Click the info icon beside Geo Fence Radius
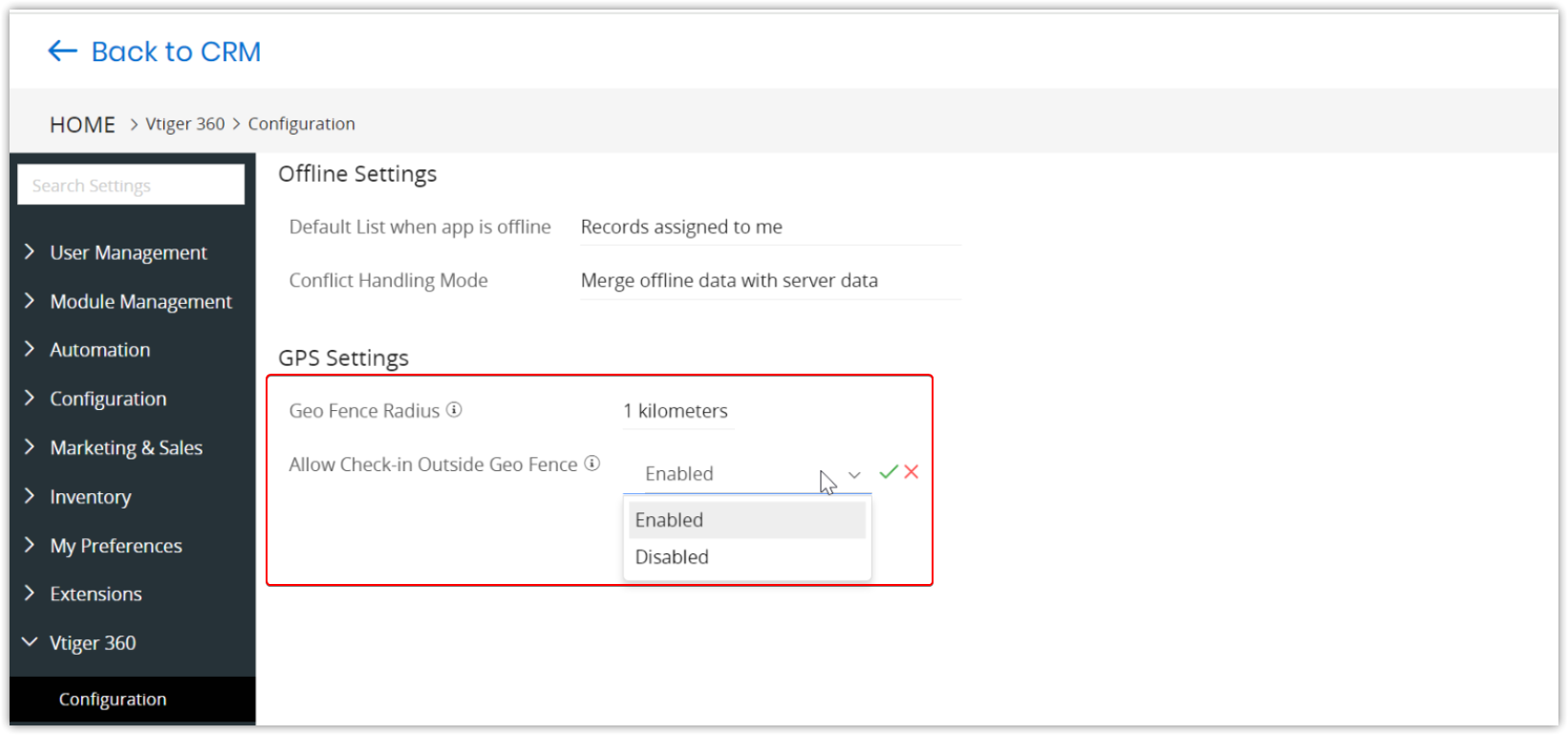Screen dimensions: 1568x735 pos(455,410)
